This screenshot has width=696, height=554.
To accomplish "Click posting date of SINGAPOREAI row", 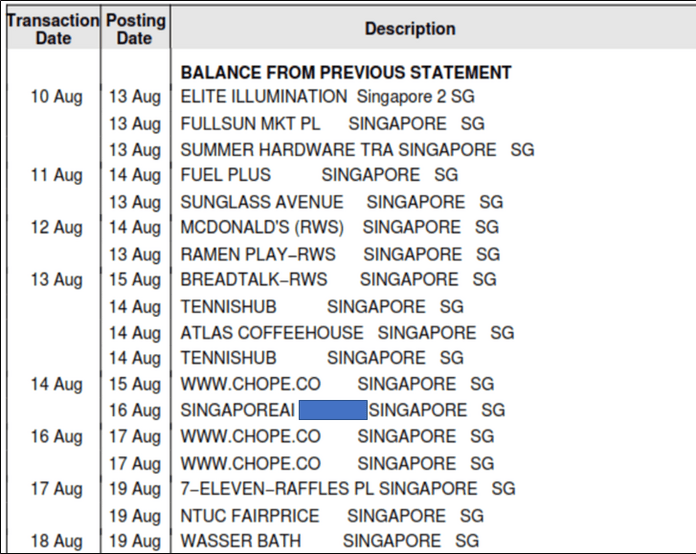I will [x=135, y=410].
